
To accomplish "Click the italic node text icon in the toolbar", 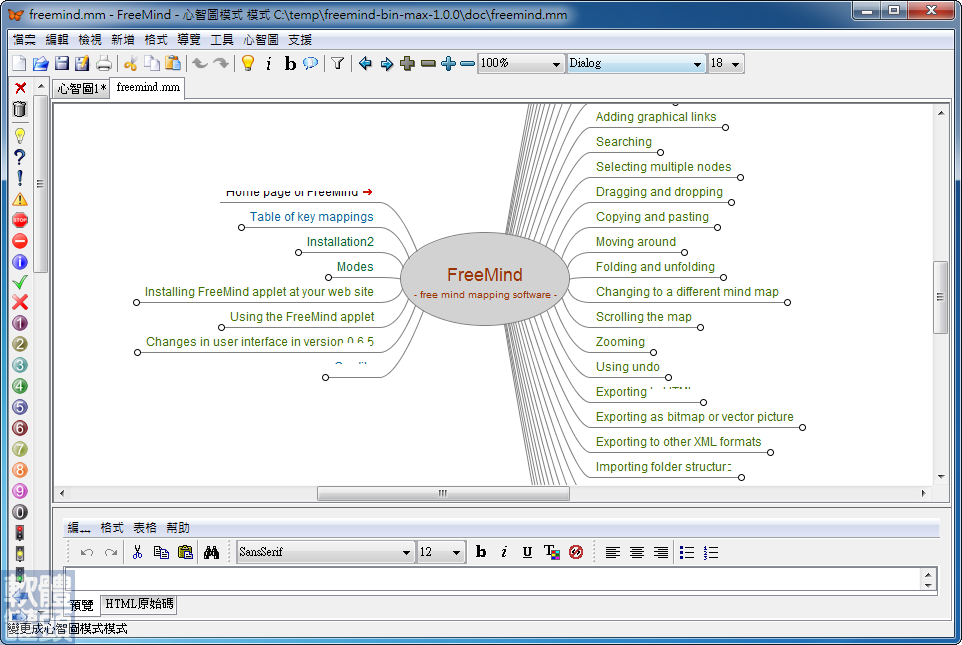I will (x=269, y=62).
